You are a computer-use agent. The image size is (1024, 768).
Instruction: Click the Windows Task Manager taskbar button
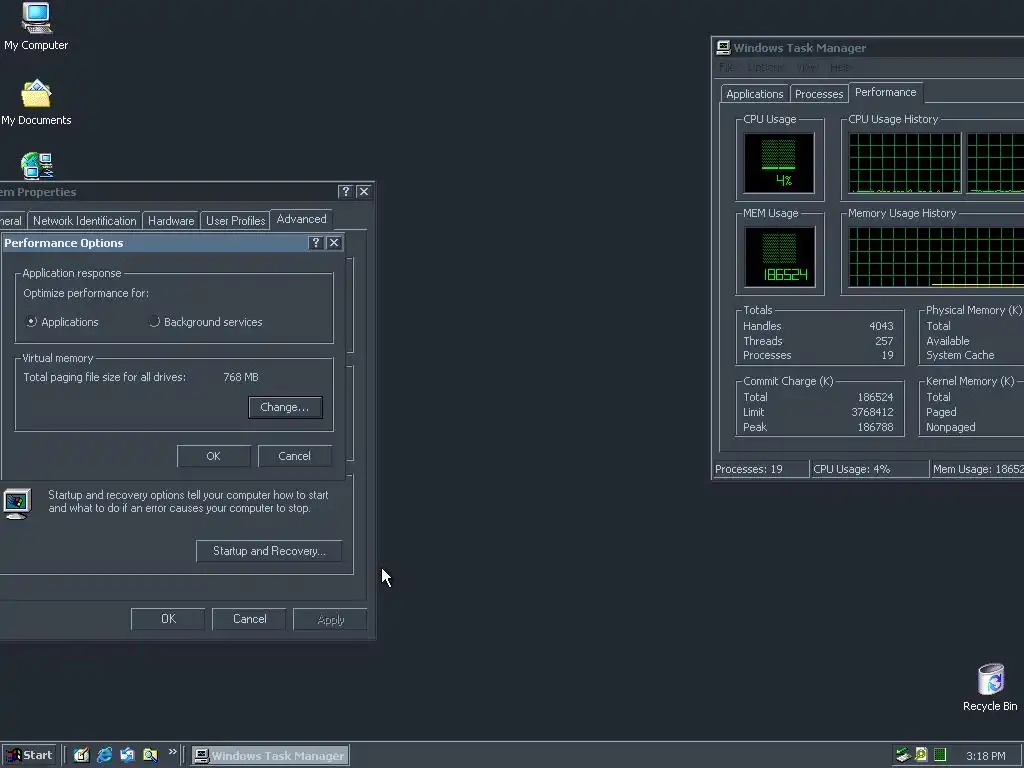coord(270,756)
